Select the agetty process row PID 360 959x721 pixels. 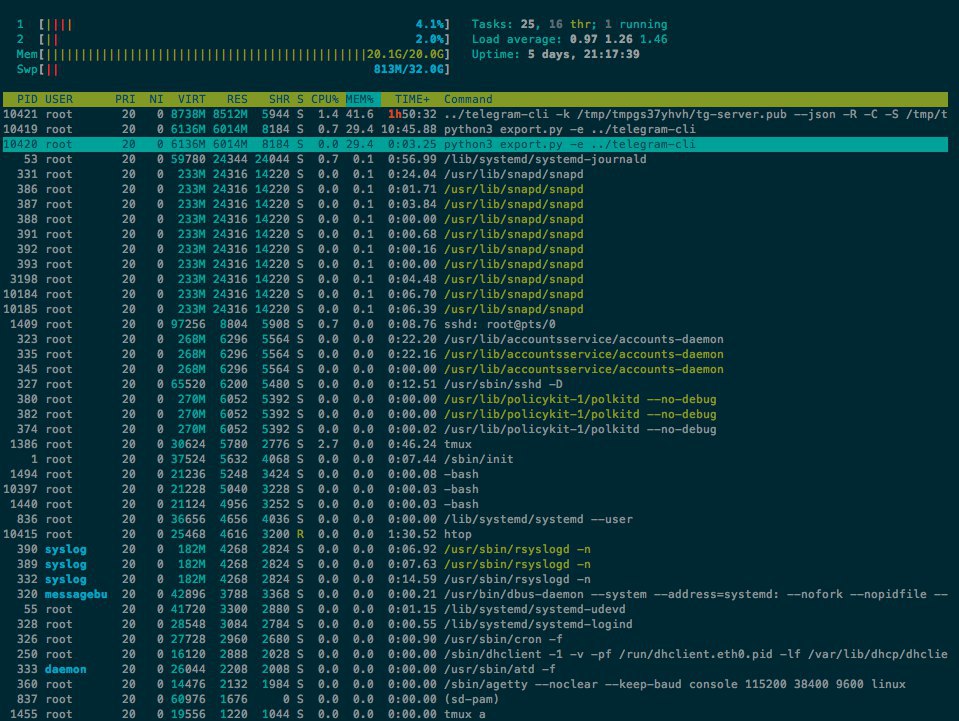point(475,684)
